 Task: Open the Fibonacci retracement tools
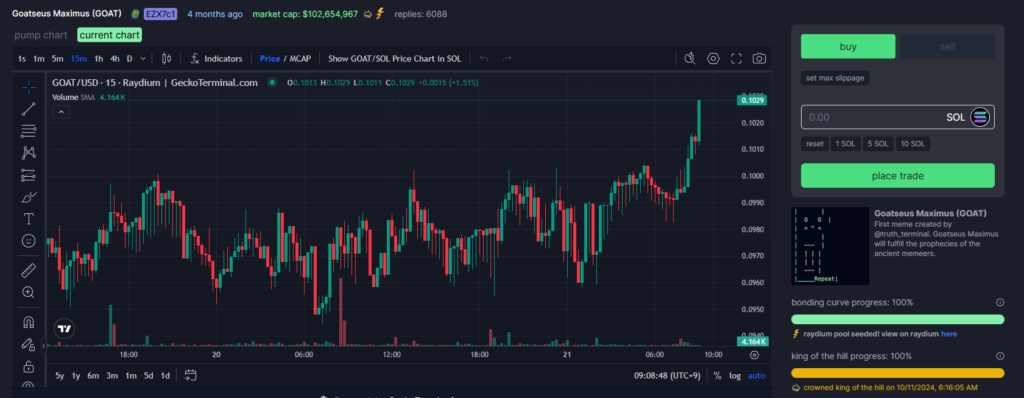click(x=29, y=131)
